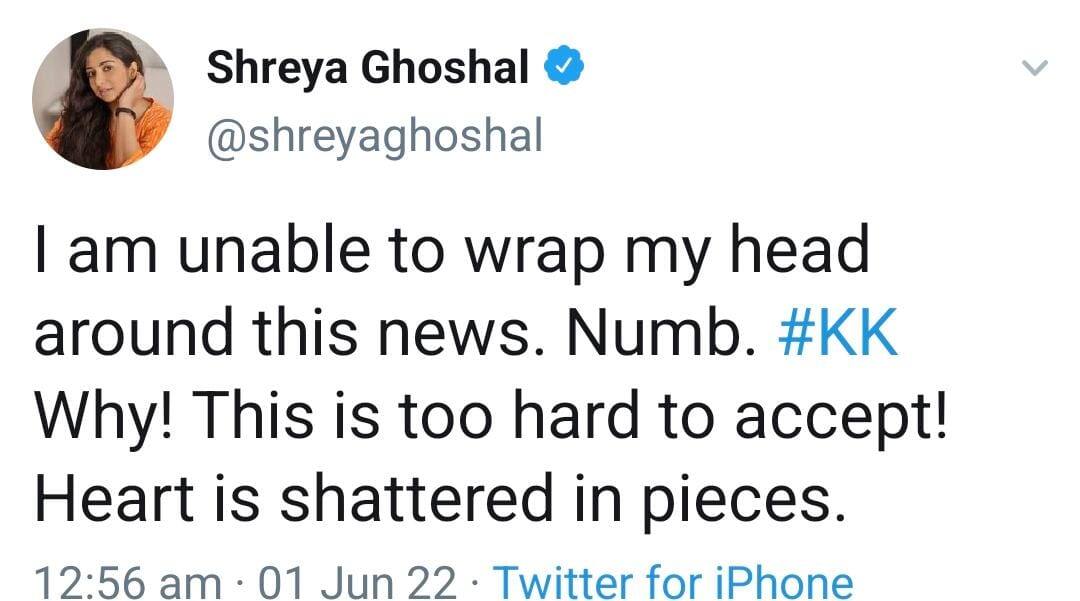Open the tweet options chevron menu
Viewport: 1080px width, 601px height.
[x=1036, y=69]
